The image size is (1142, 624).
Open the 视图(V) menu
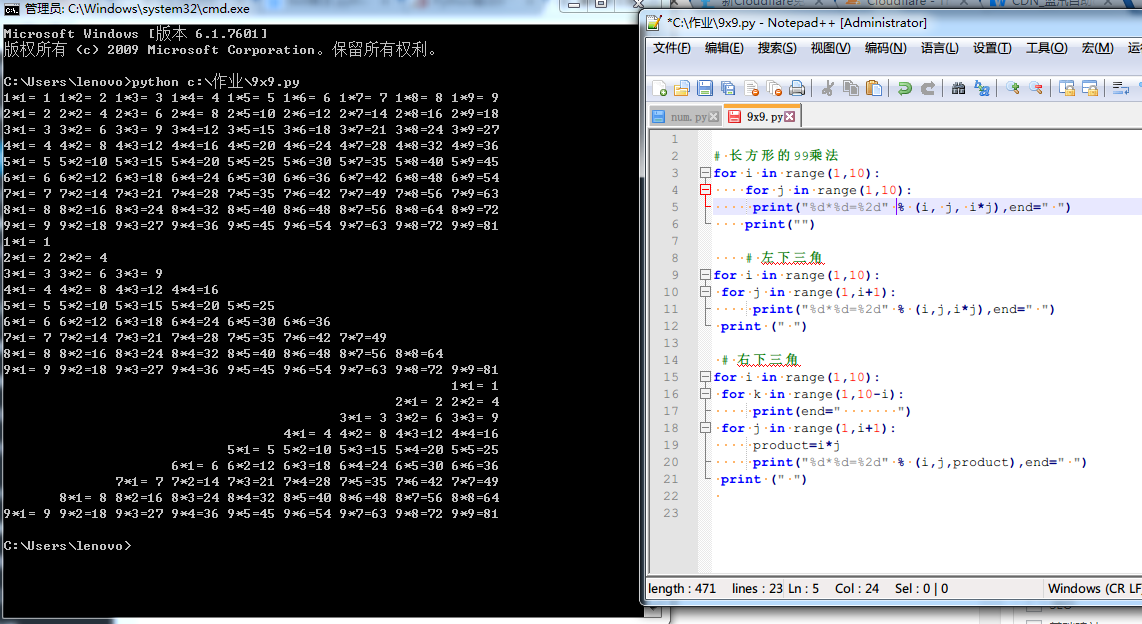tap(830, 48)
